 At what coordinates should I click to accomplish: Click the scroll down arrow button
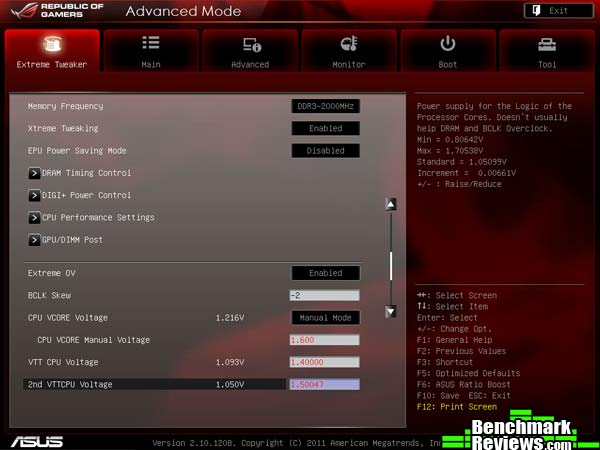(x=390, y=311)
